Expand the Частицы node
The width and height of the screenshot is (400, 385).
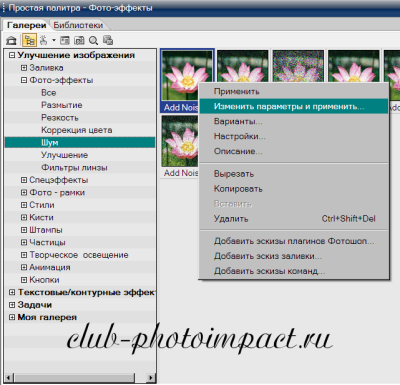(x=24, y=242)
